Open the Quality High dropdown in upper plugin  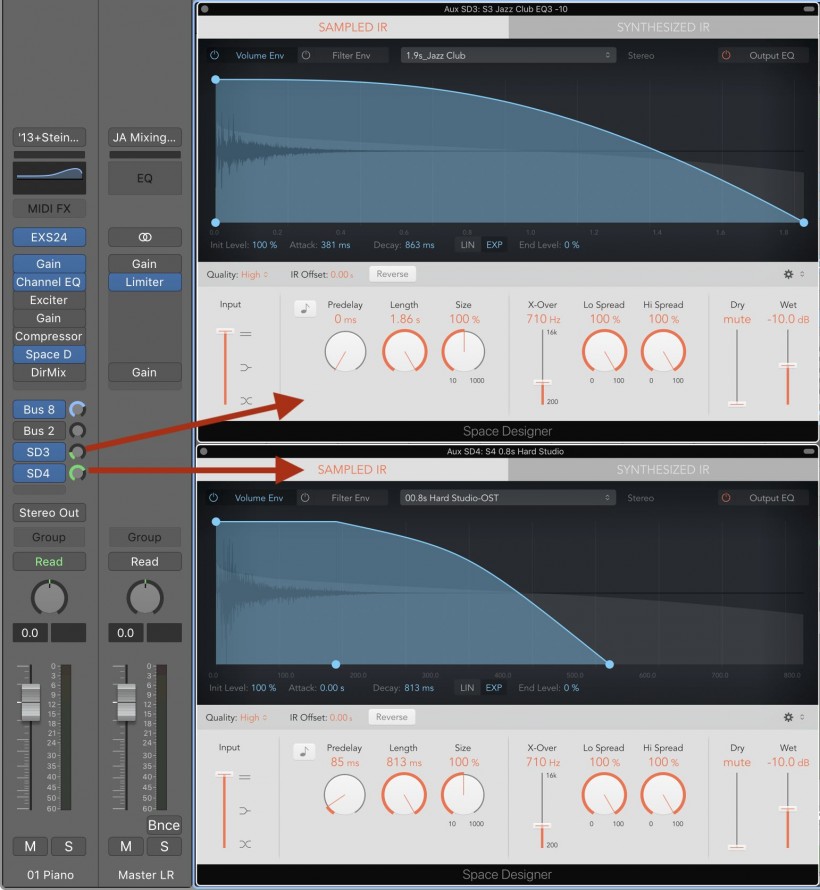pos(251,274)
